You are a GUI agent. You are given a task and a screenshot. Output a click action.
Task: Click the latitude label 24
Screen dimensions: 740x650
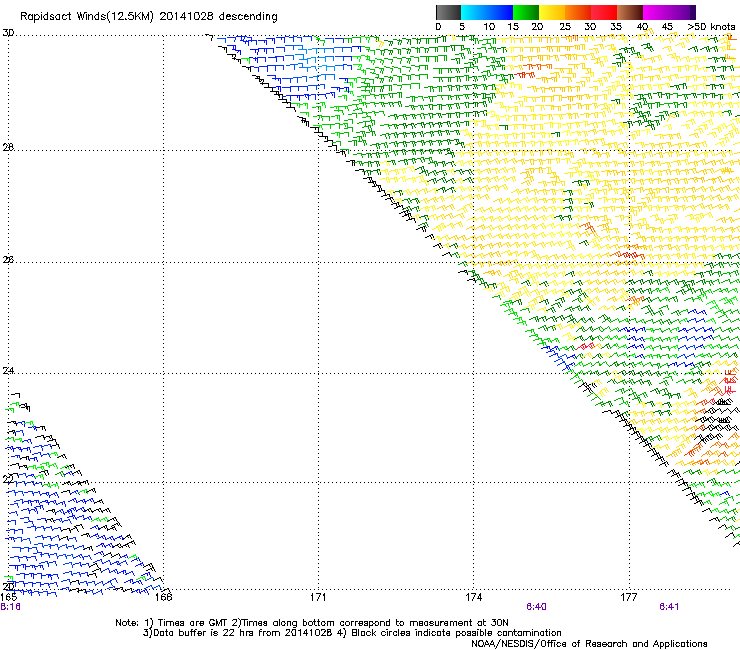[8, 371]
